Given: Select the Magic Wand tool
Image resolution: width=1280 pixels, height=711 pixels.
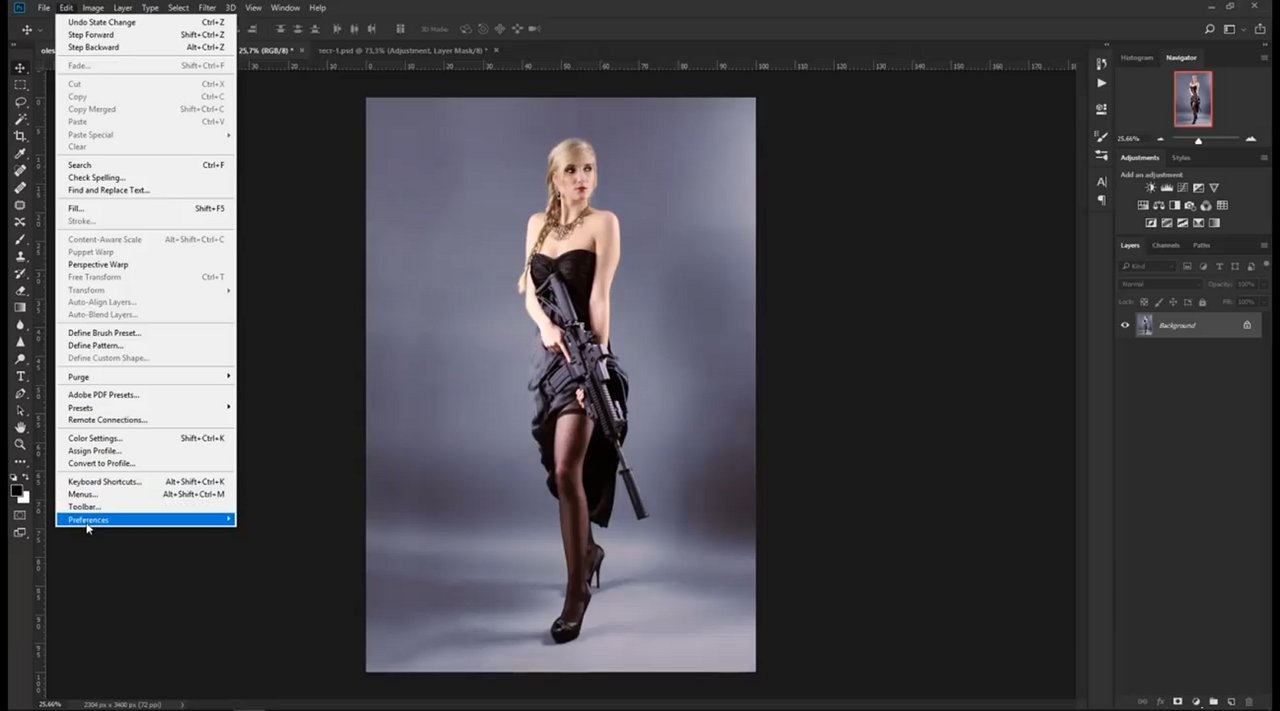Looking at the screenshot, I should [20, 119].
